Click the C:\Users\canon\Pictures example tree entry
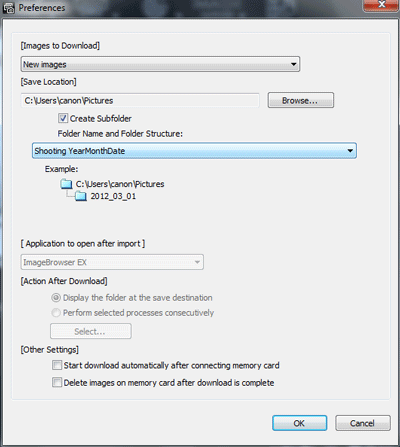 120,184
